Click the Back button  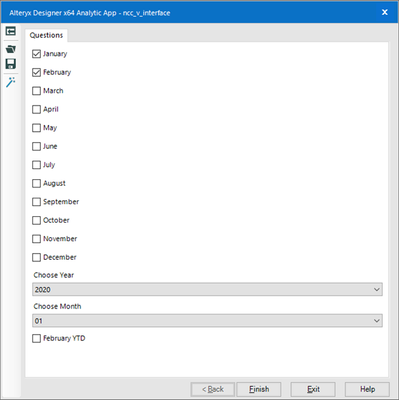click(x=213, y=389)
